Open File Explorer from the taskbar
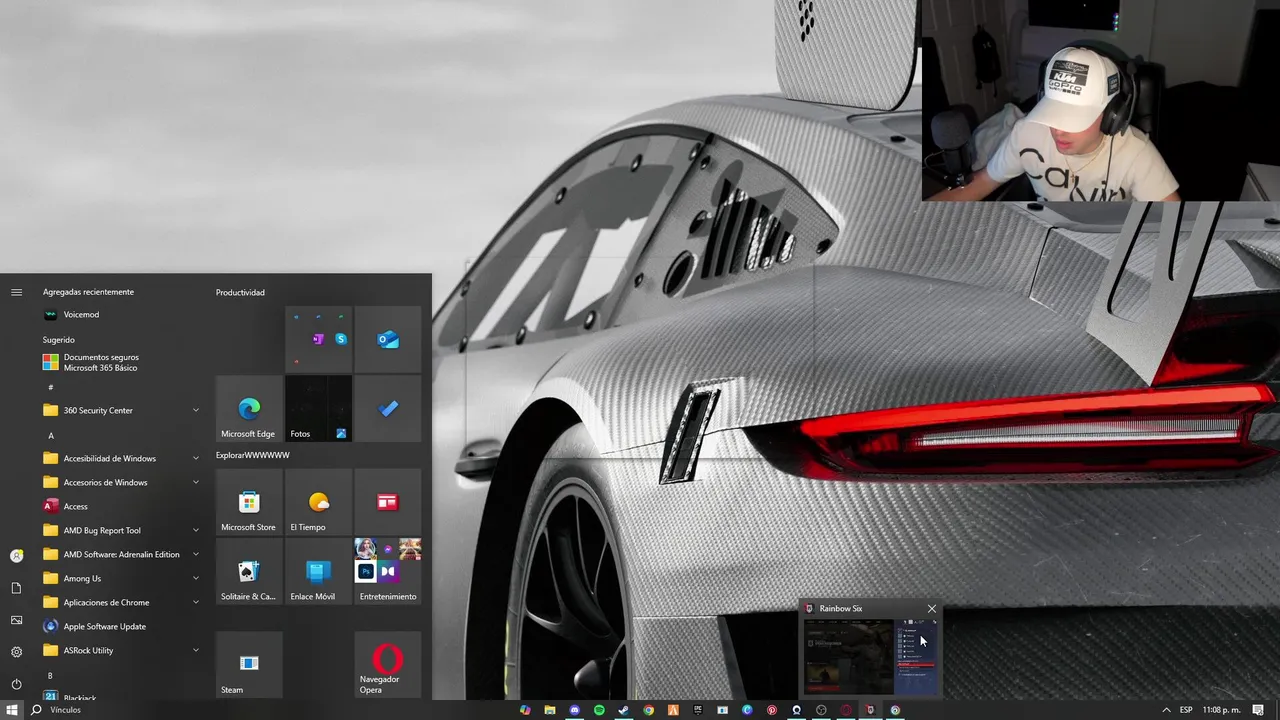Viewport: 1280px width, 720px height. [x=550, y=710]
